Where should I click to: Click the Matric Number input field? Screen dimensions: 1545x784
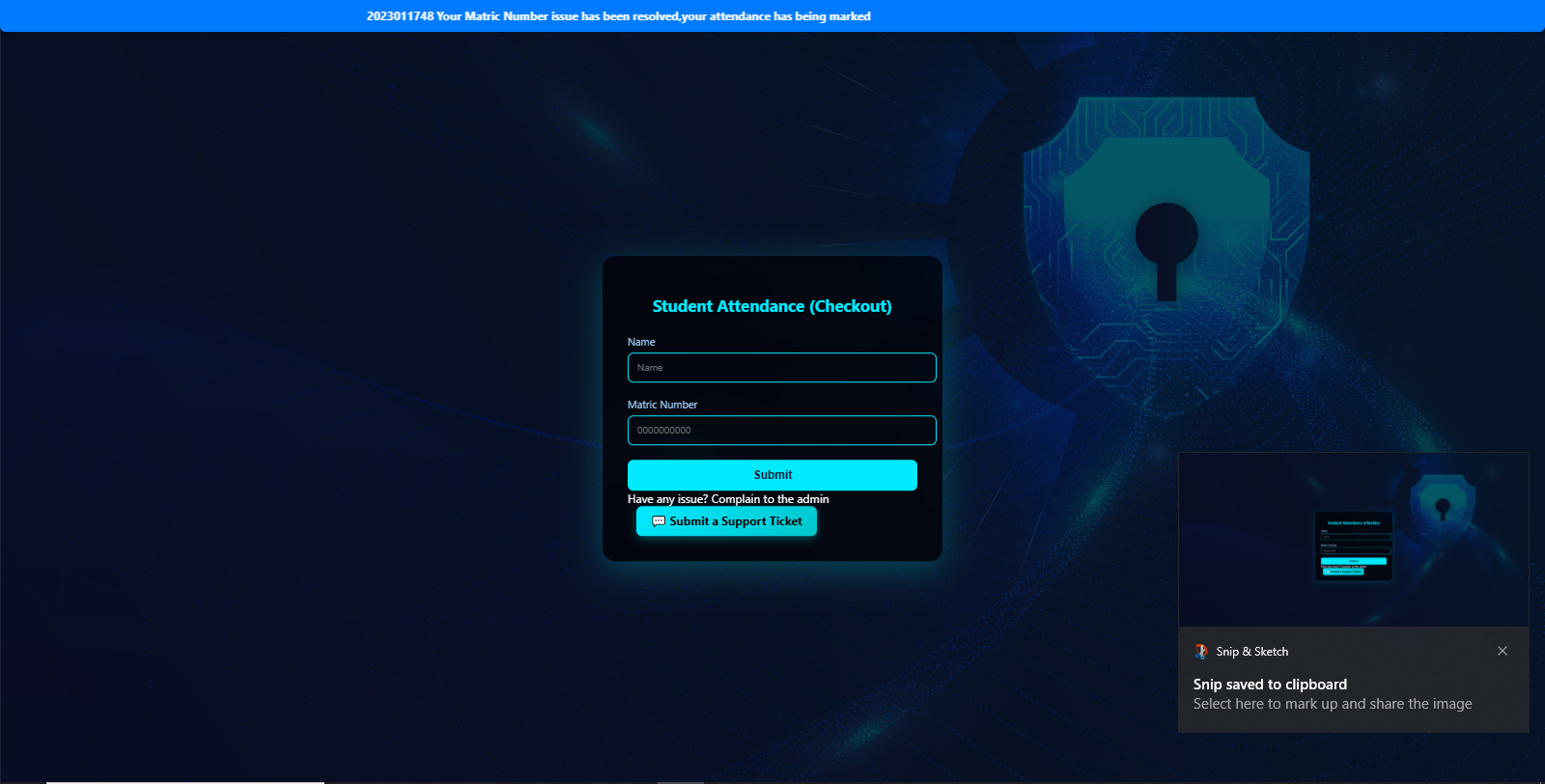[x=781, y=431]
